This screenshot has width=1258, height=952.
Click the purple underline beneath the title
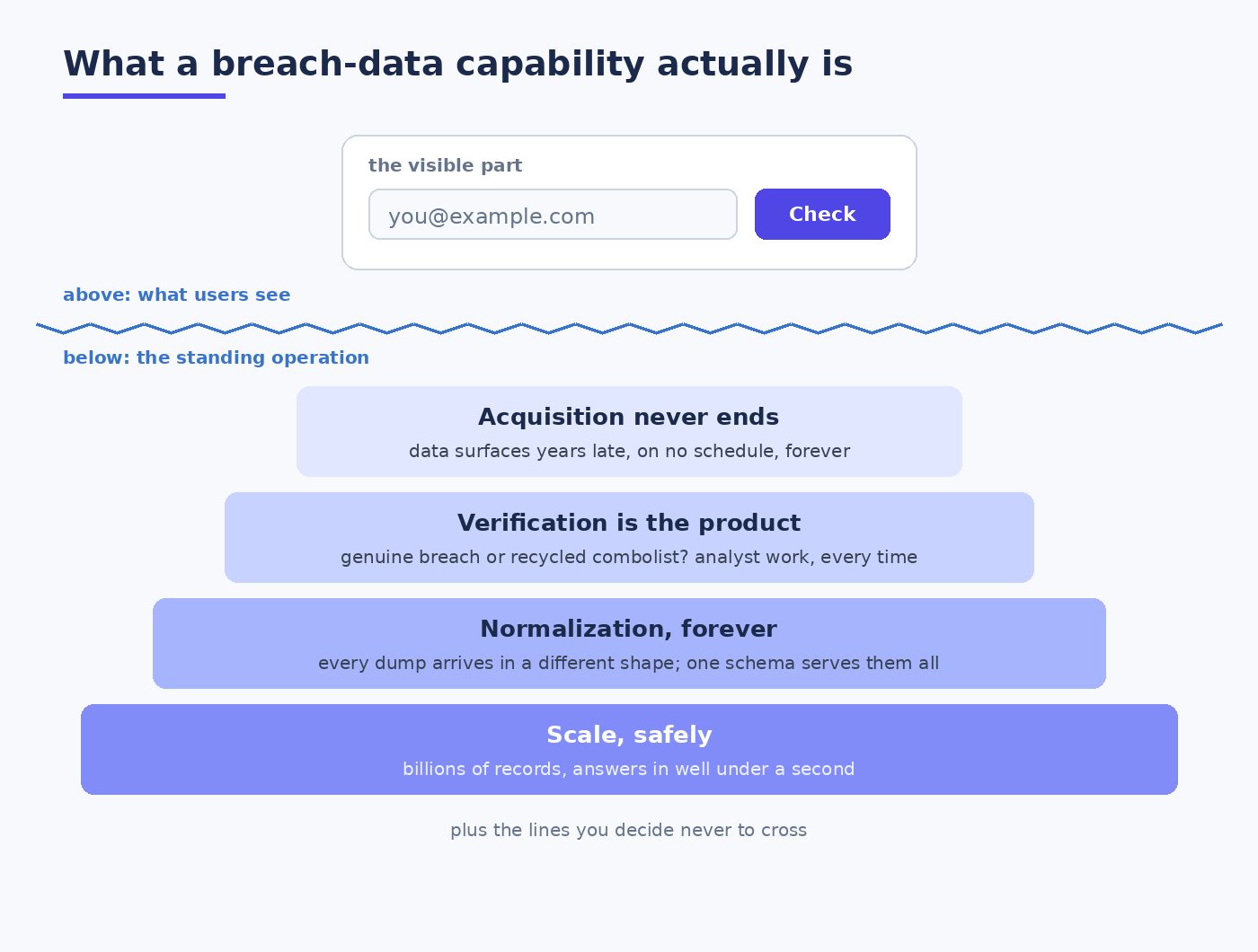coord(144,96)
